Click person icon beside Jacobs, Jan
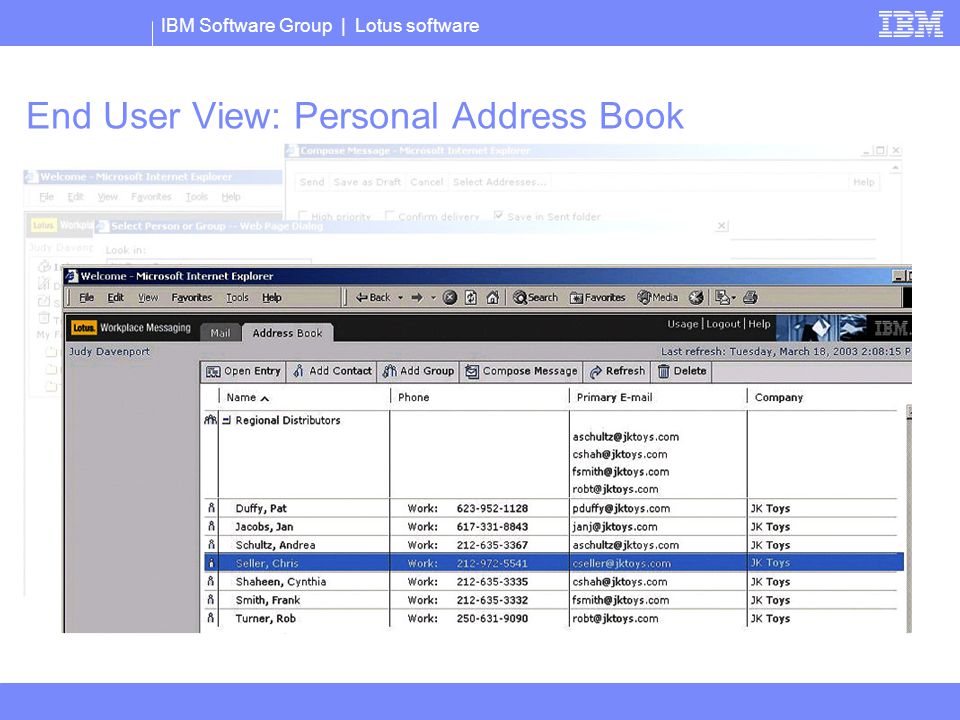The width and height of the screenshot is (960, 720). [x=211, y=526]
